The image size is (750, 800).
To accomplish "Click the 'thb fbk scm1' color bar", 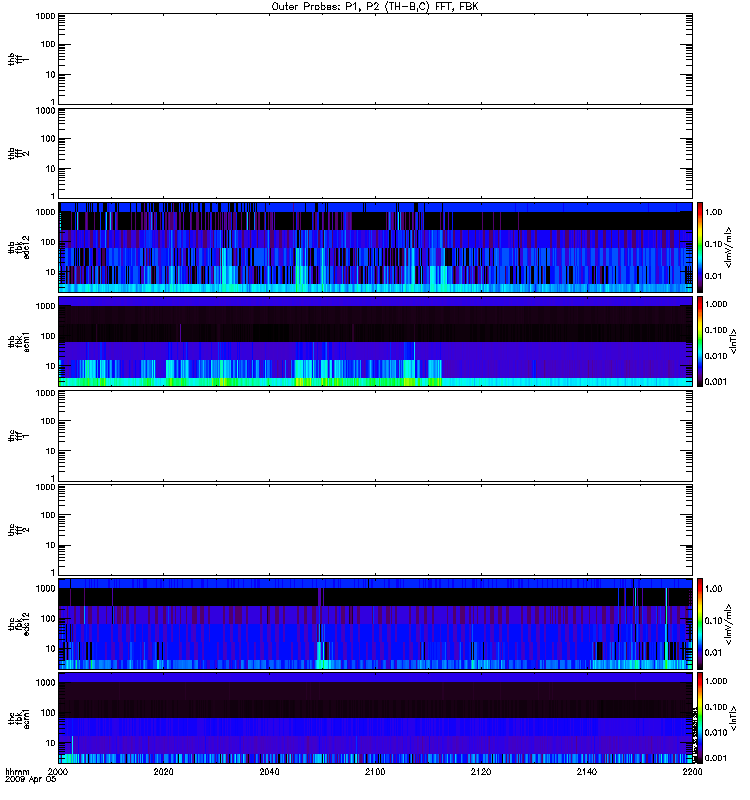I will pos(700,341).
